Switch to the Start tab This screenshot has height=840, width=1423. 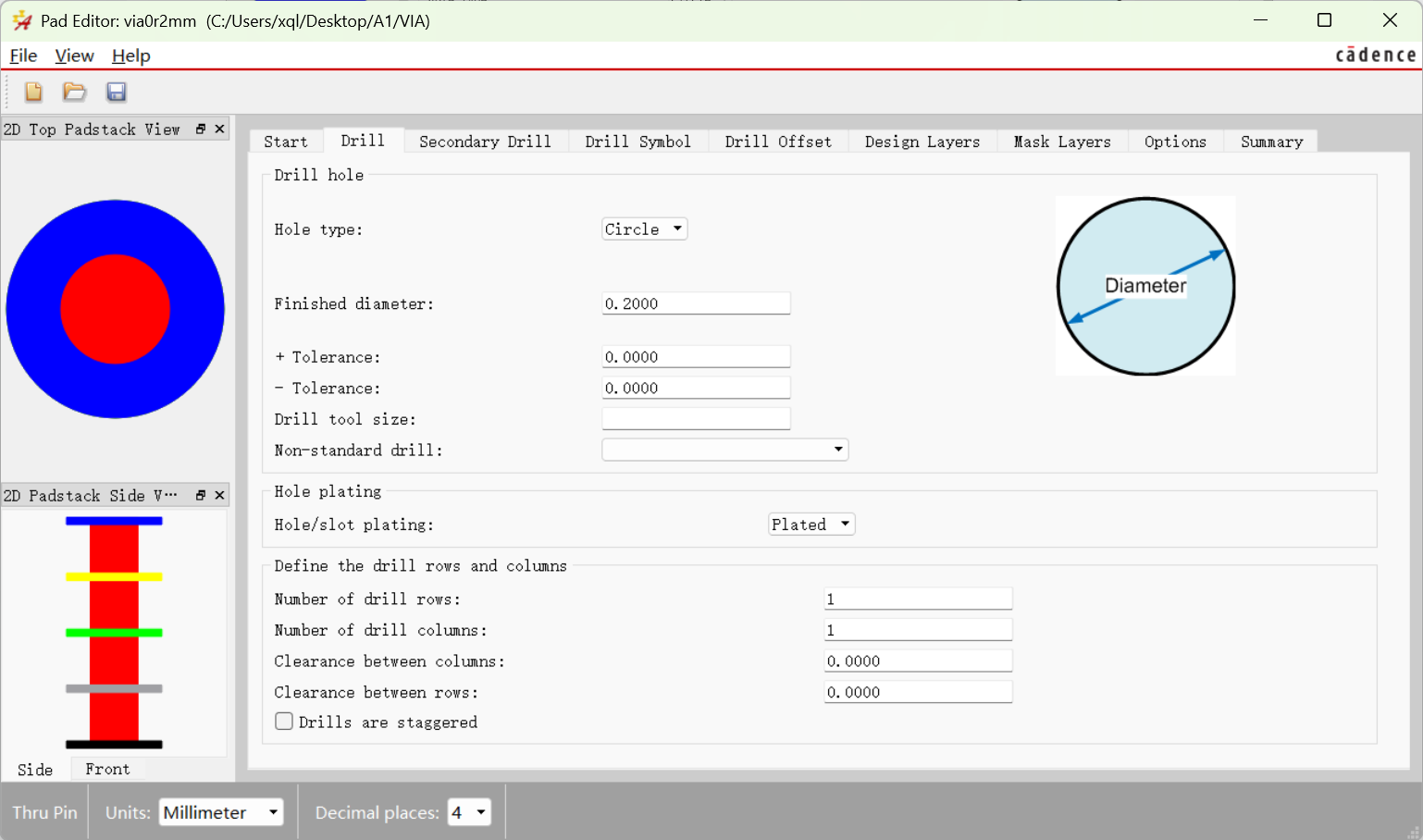[286, 142]
